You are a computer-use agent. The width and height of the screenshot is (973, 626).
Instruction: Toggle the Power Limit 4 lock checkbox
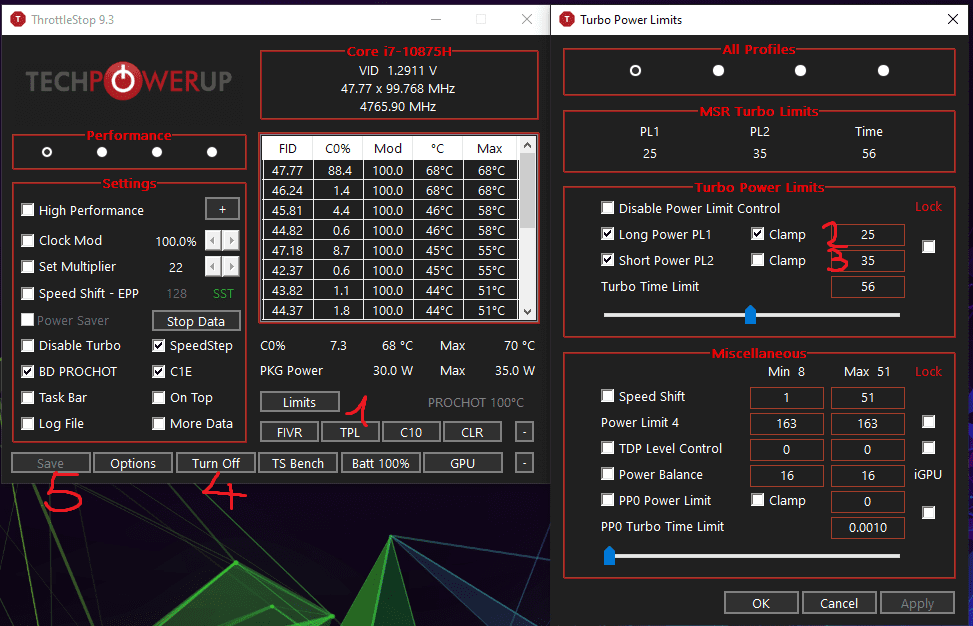tap(928, 422)
